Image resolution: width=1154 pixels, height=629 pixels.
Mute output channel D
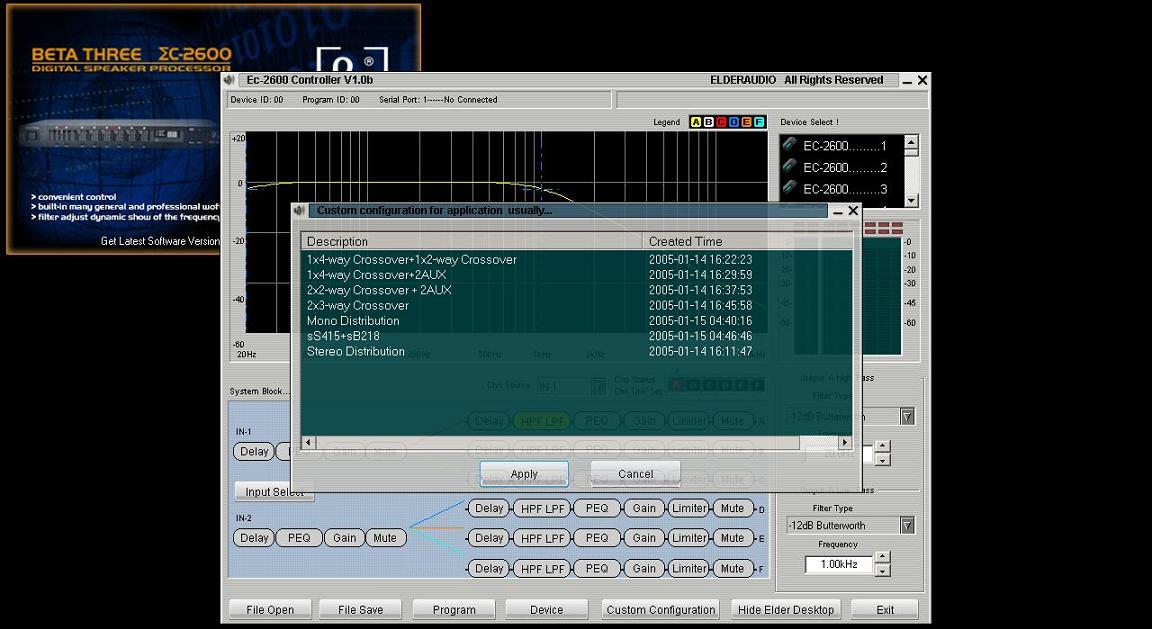pyautogui.click(x=732, y=508)
